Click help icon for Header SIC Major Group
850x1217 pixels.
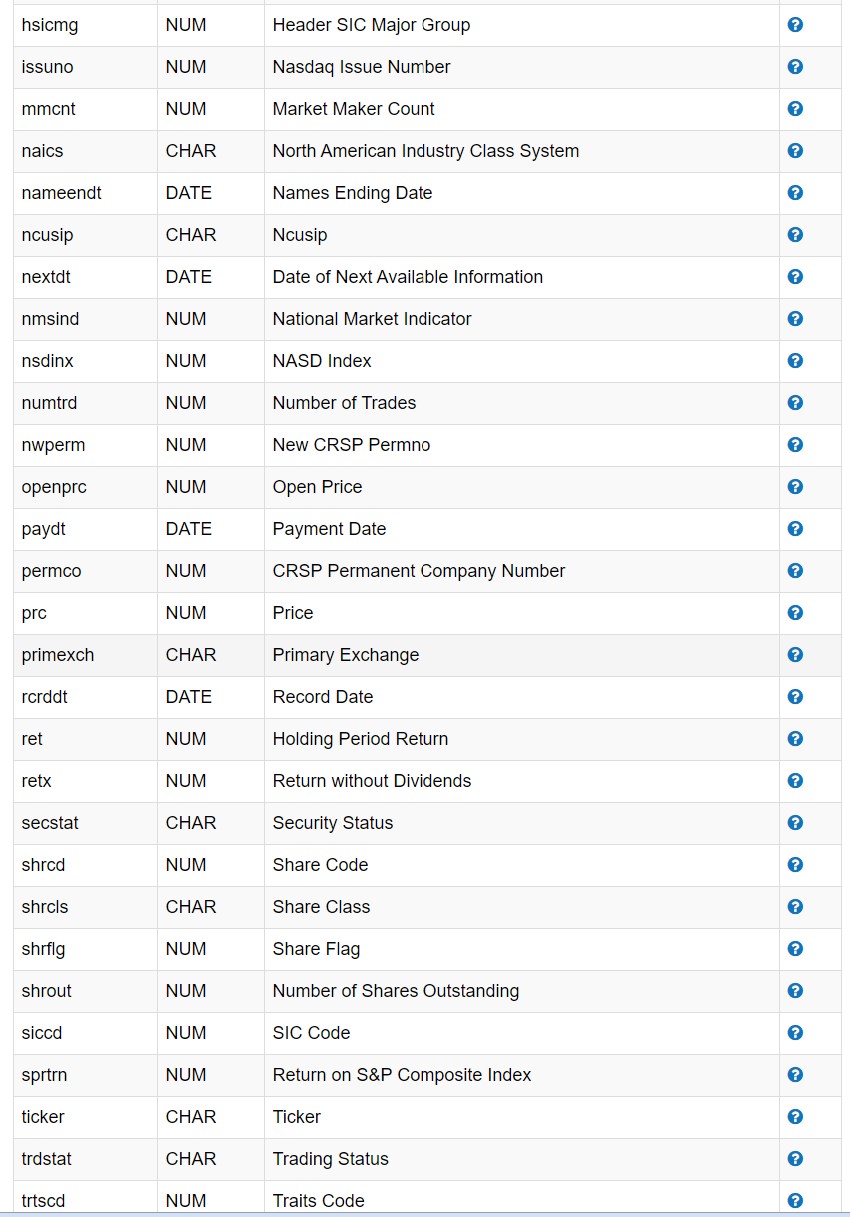point(795,25)
